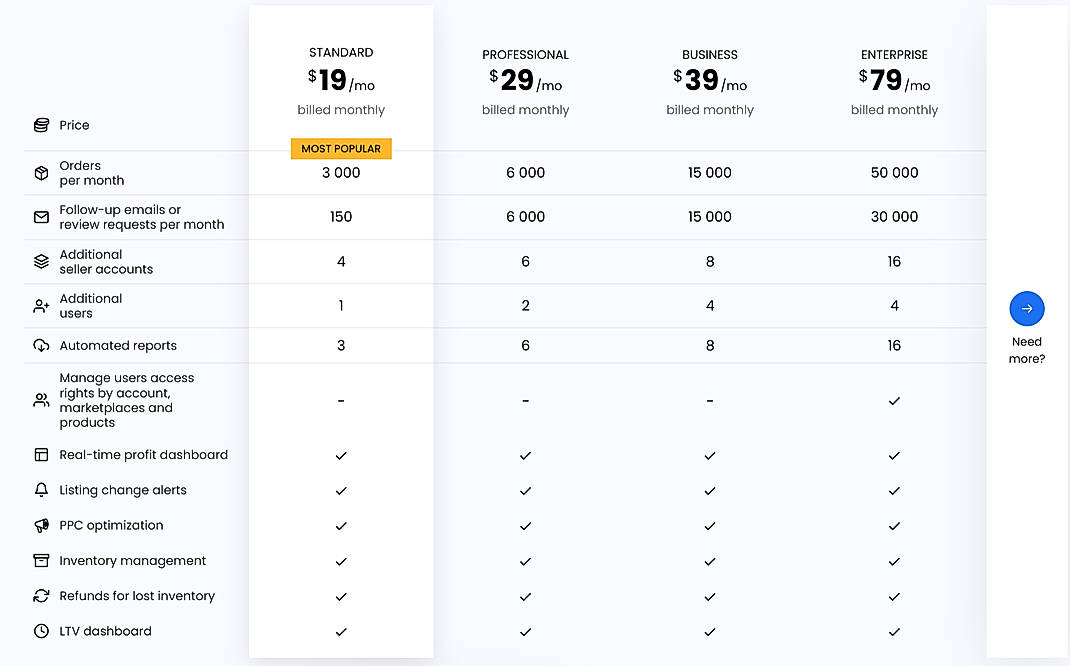This screenshot has width=1070, height=666.
Task: Click the Real-time profit dashboard icon
Action: click(40, 454)
